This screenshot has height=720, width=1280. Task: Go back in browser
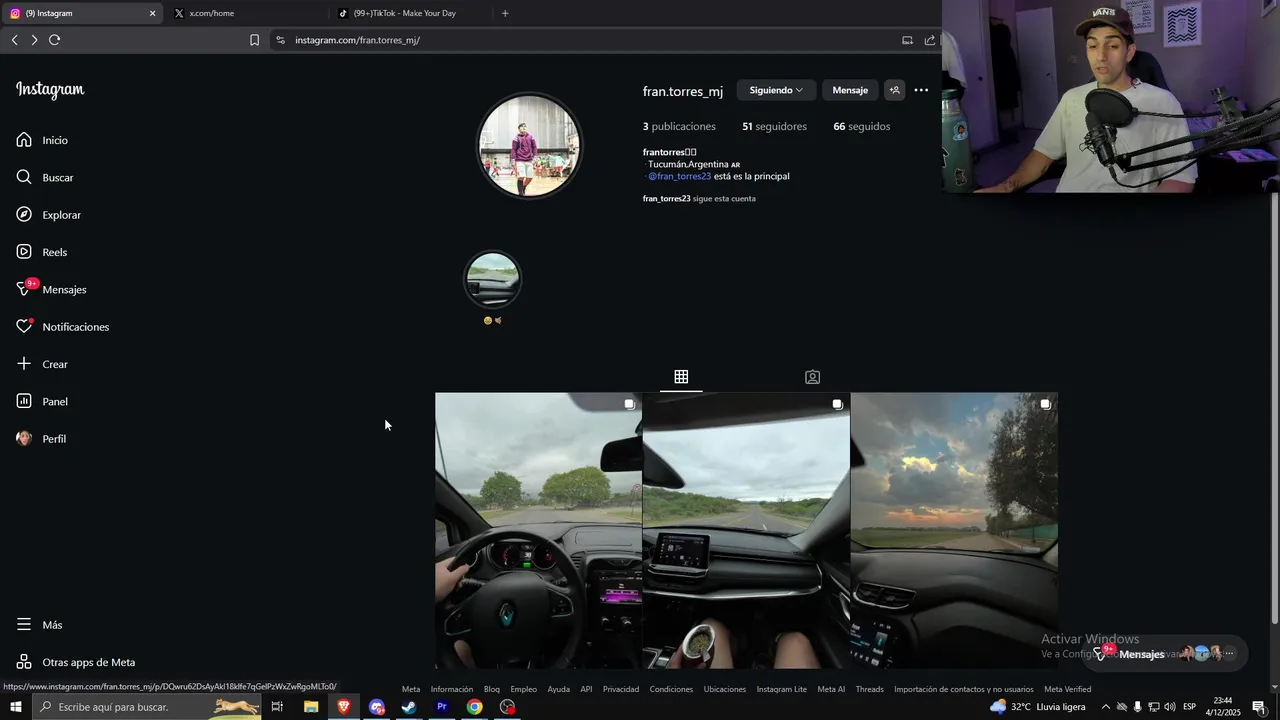click(x=14, y=40)
